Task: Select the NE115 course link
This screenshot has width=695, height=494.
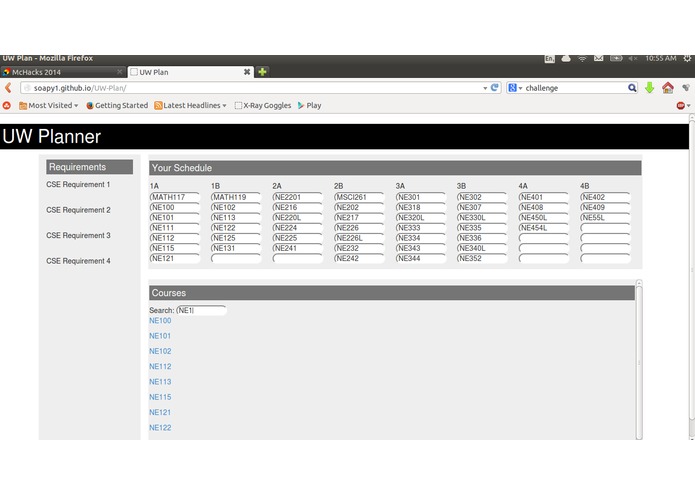Action: (x=160, y=397)
